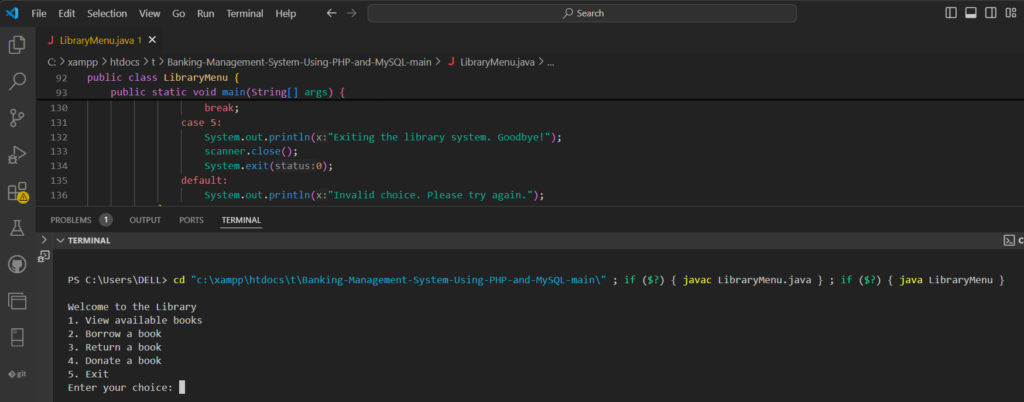Screen dimensions: 1024x402
Task: Click the Search command center box
Action: [x=582, y=13]
